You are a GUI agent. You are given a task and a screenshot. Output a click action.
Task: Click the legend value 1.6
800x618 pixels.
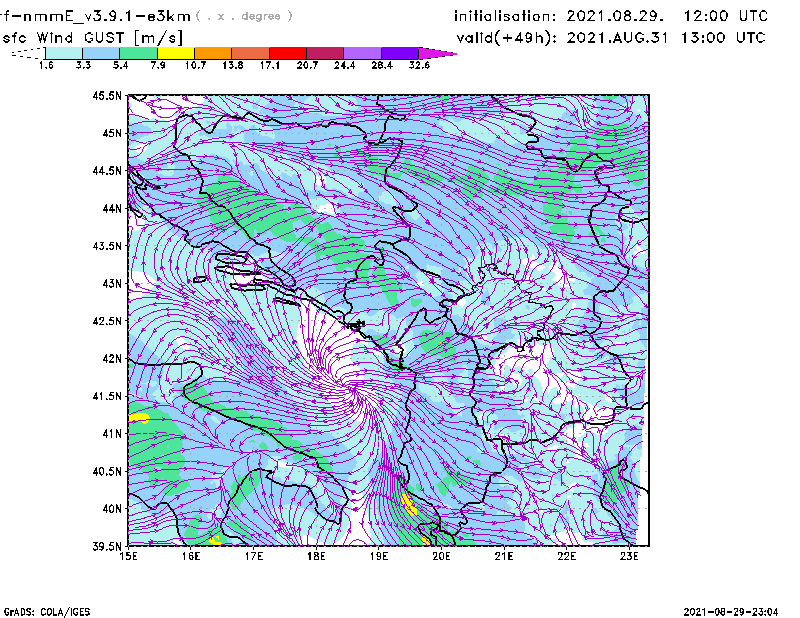[46, 65]
